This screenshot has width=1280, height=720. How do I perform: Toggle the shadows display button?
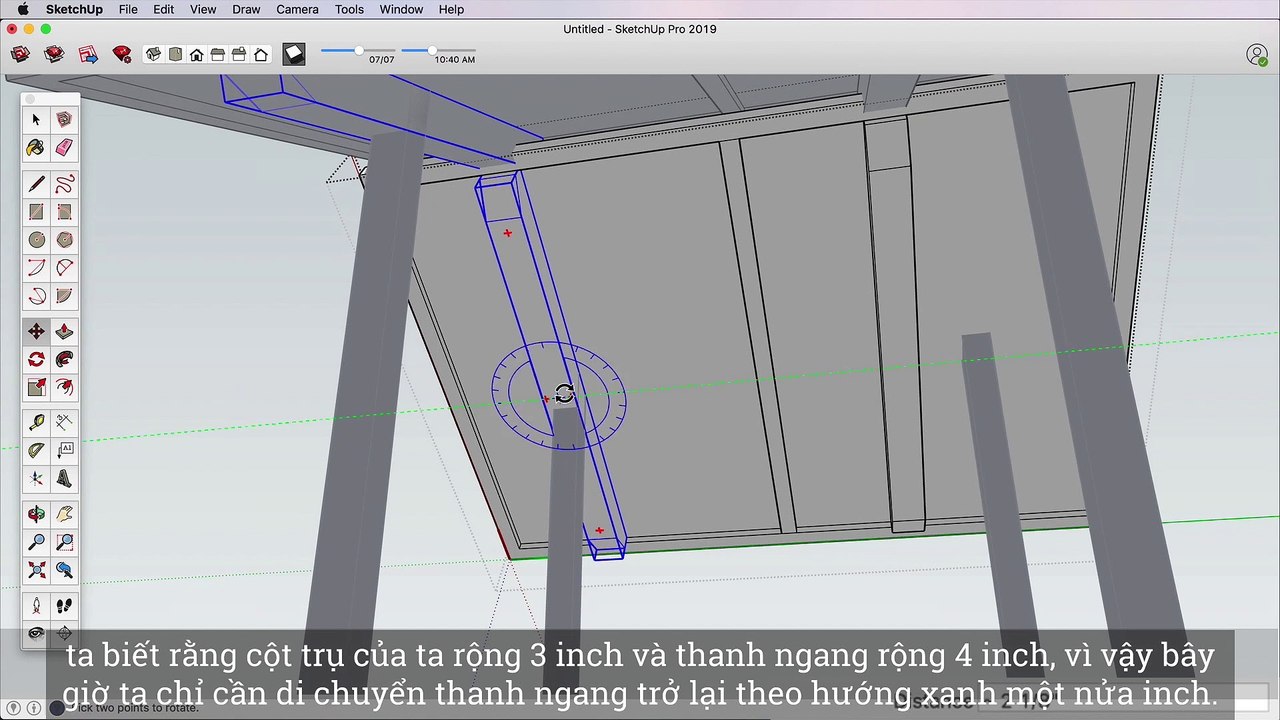[293, 54]
